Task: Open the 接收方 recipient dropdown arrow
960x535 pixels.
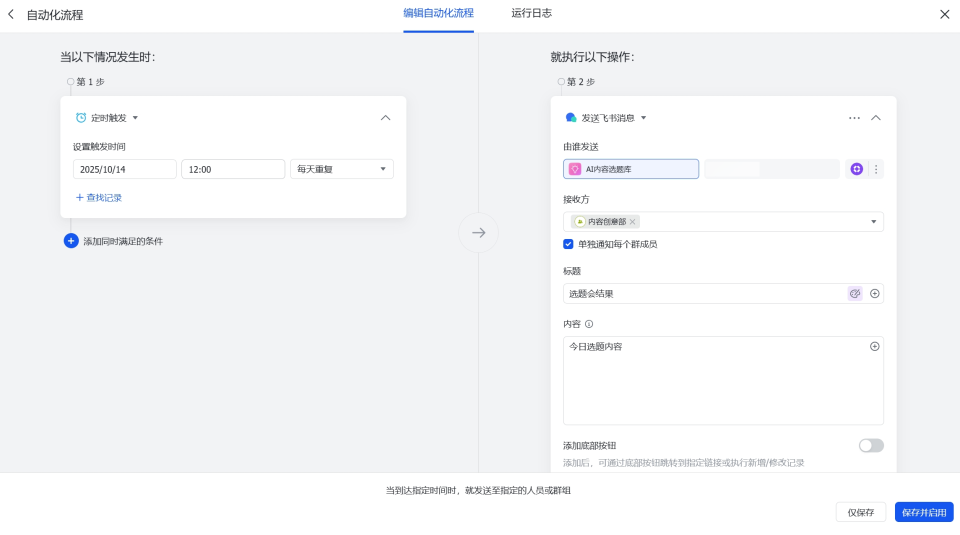Action: pyautogui.click(x=873, y=222)
